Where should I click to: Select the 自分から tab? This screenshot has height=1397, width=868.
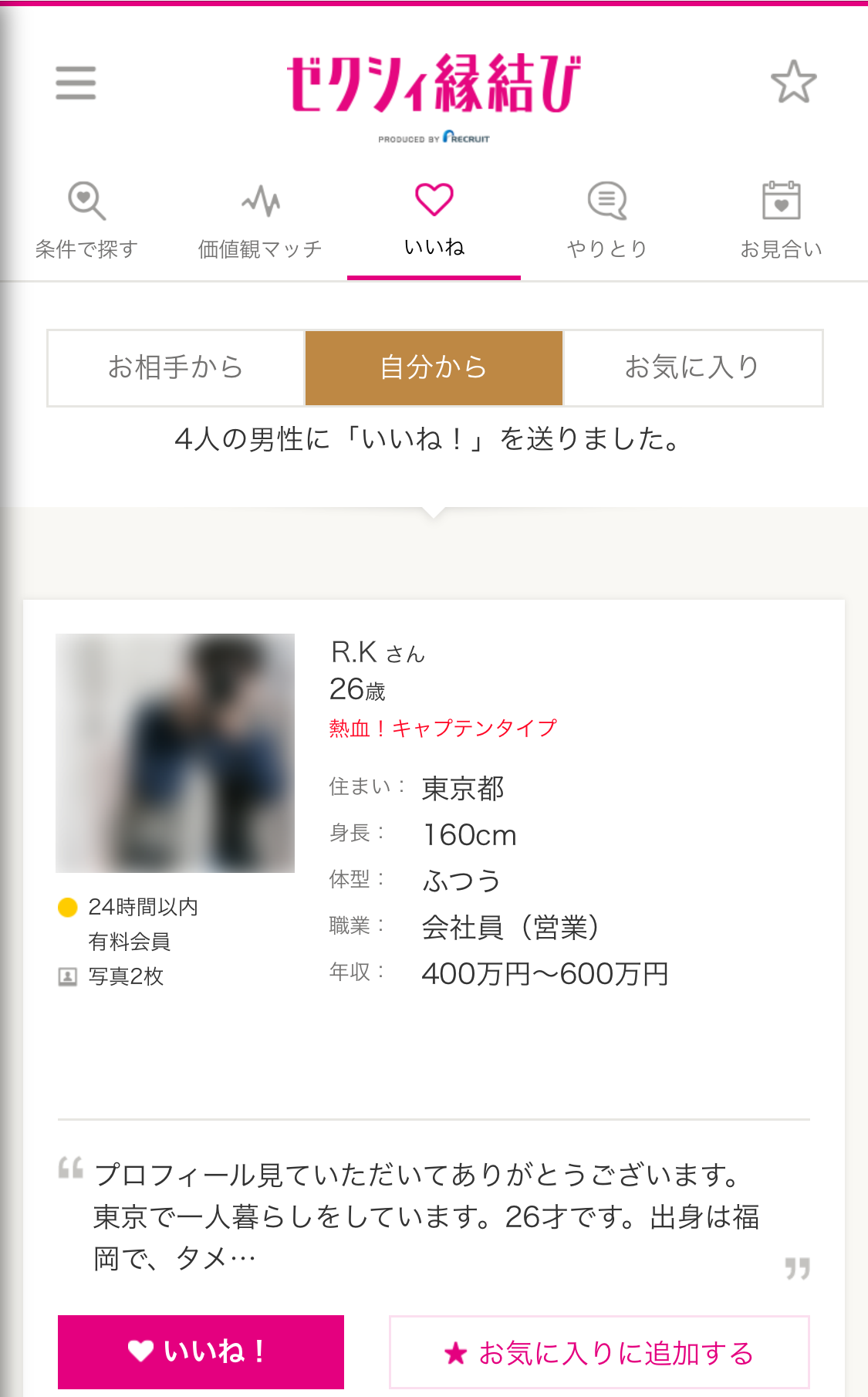click(x=434, y=367)
